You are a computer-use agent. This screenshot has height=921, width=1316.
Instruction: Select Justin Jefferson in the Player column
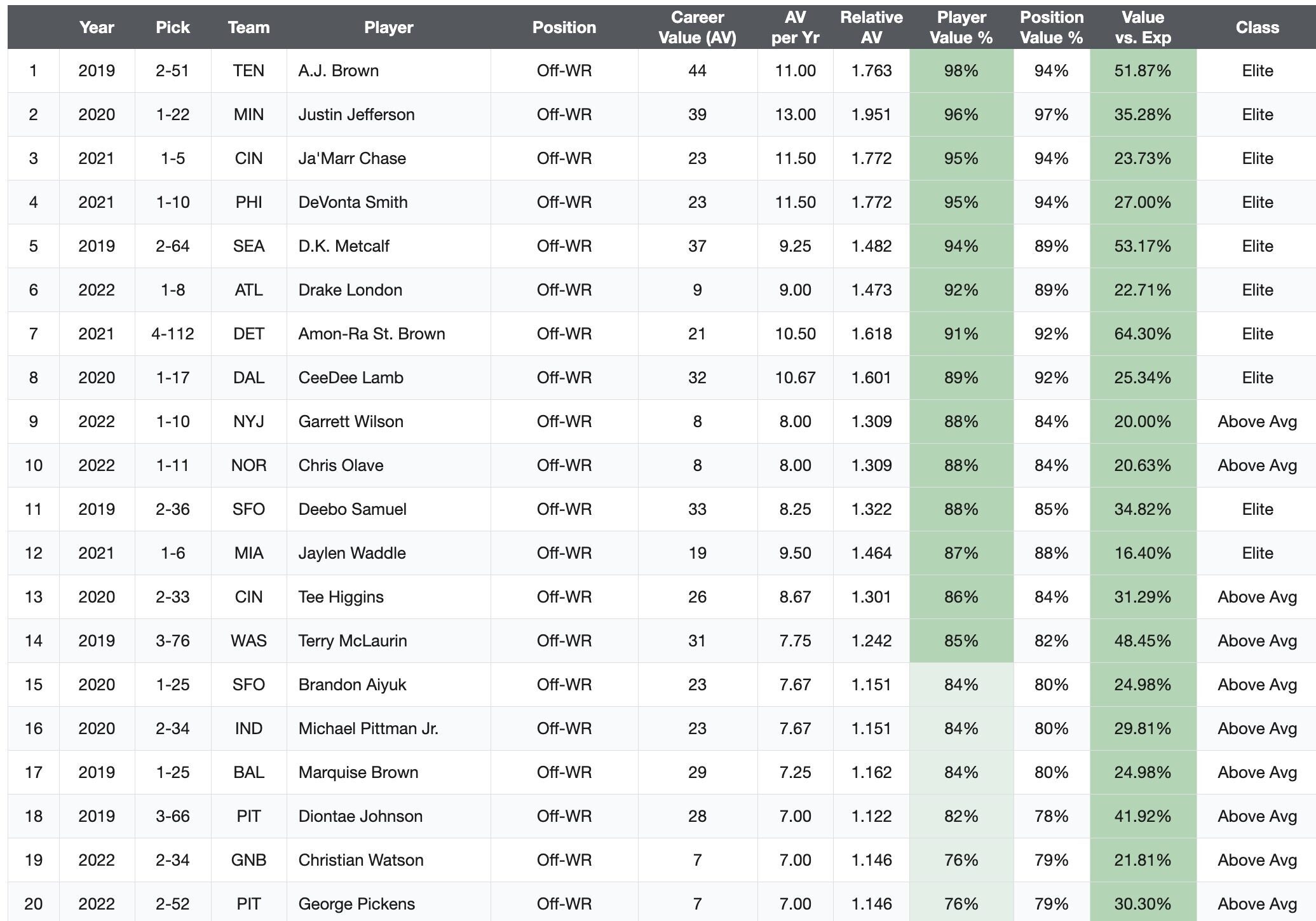click(x=356, y=114)
